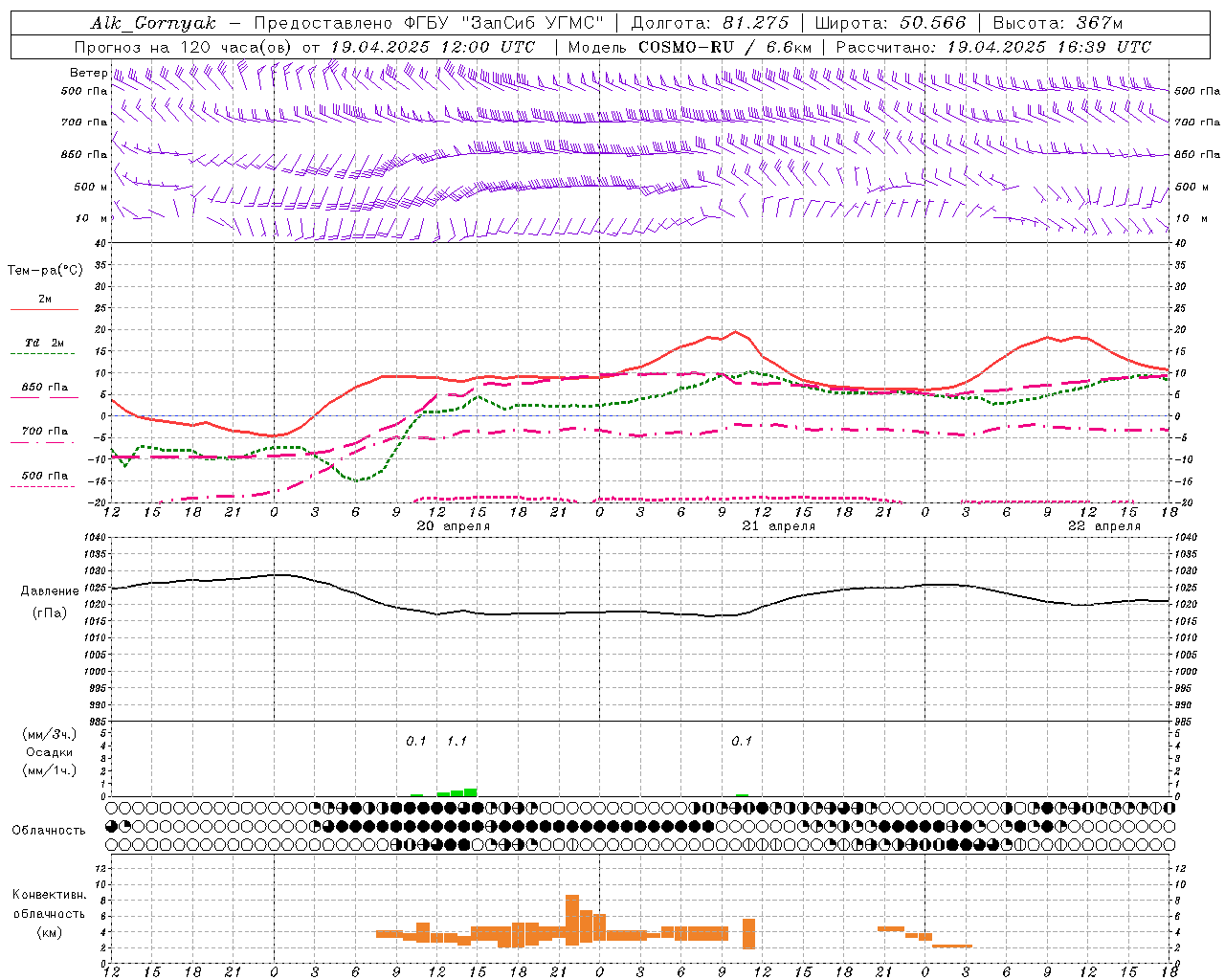
Task: Click the Осадки panel label
Action: [49, 752]
